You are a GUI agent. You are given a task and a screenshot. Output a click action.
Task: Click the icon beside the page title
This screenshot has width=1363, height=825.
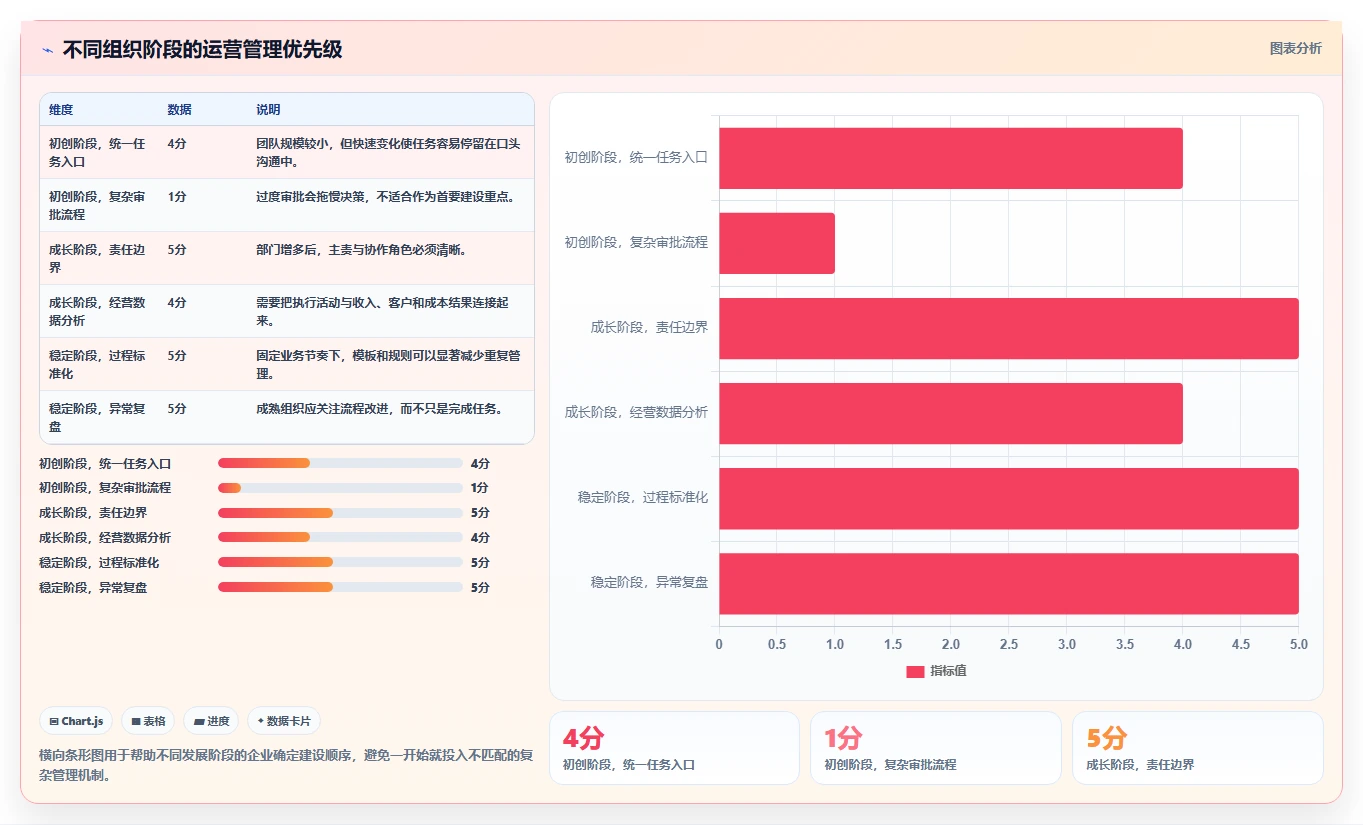coord(47,50)
